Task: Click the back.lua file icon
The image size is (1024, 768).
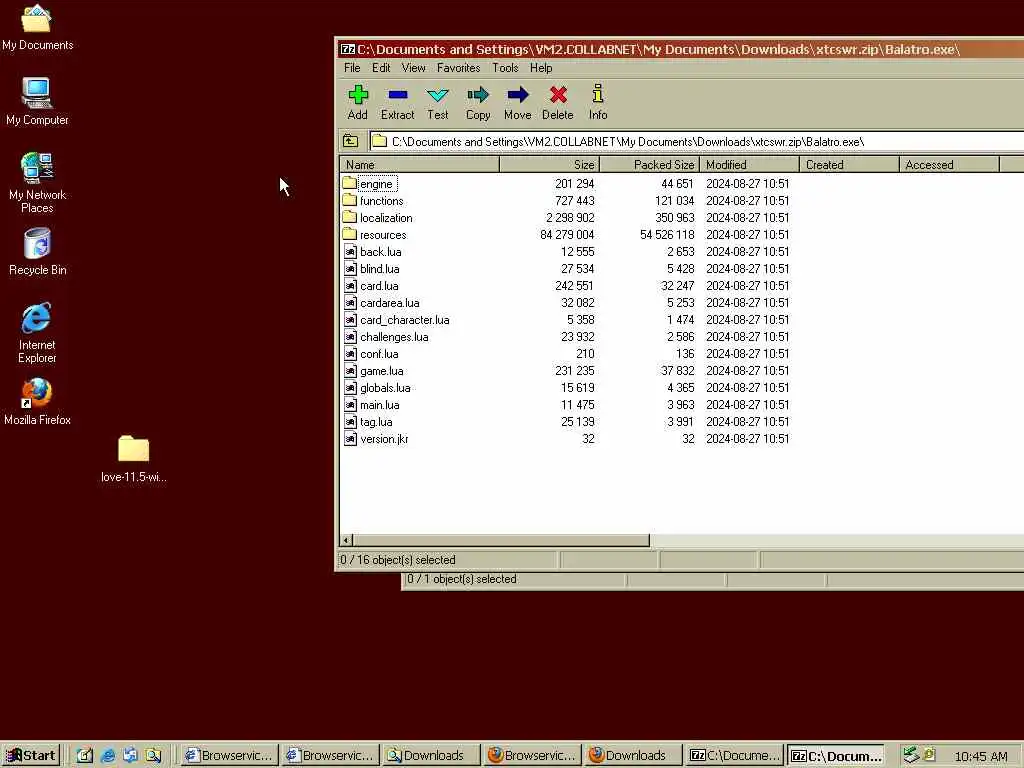Action: [350, 251]
